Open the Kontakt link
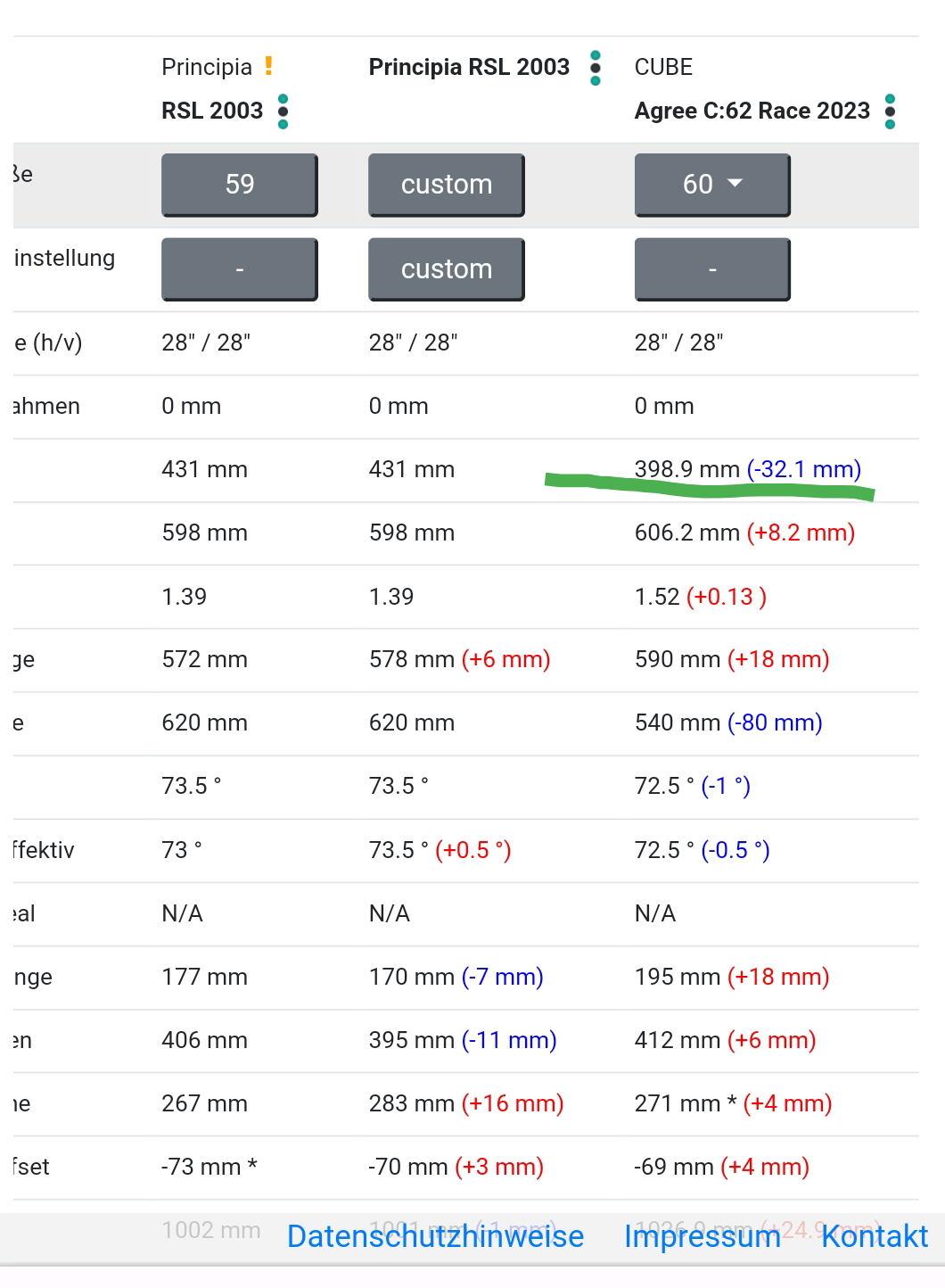This screenshot has height=1288, width=945. [874, 1236]
